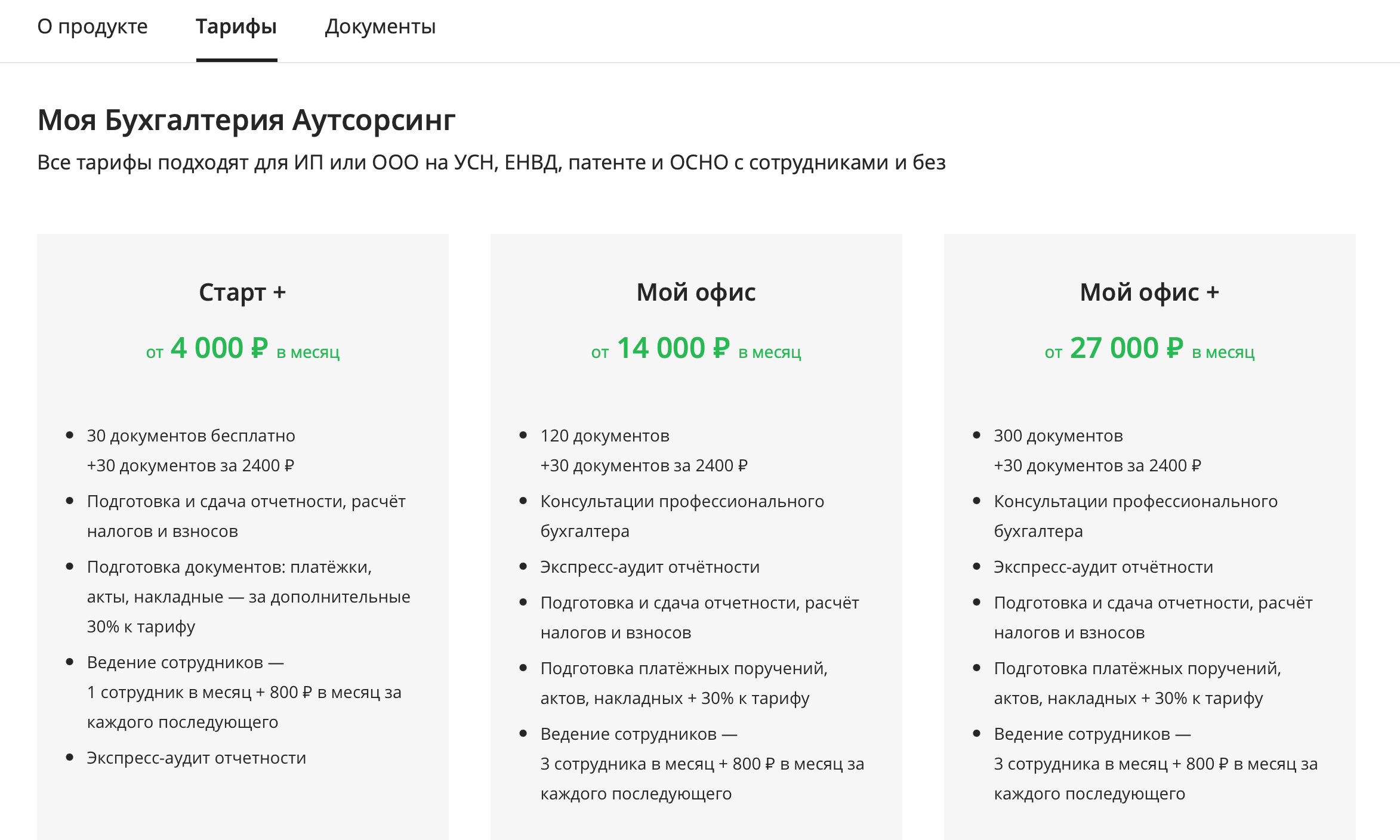Click the «Моя Бухгалтерия Аутсорсинг» heading

coord(246,120)
